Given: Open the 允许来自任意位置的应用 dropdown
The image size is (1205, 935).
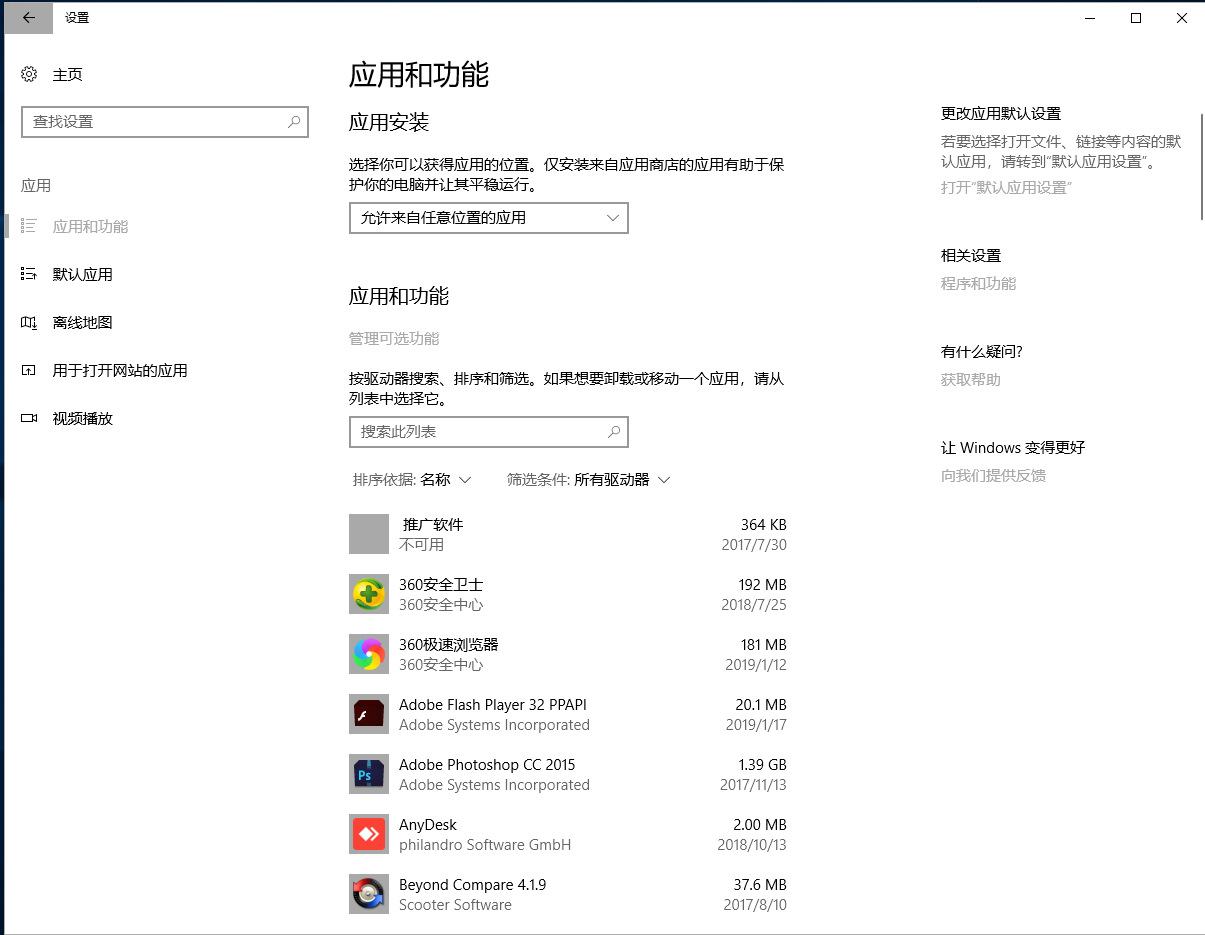Looking at the screenshot, I should point(489,218).
